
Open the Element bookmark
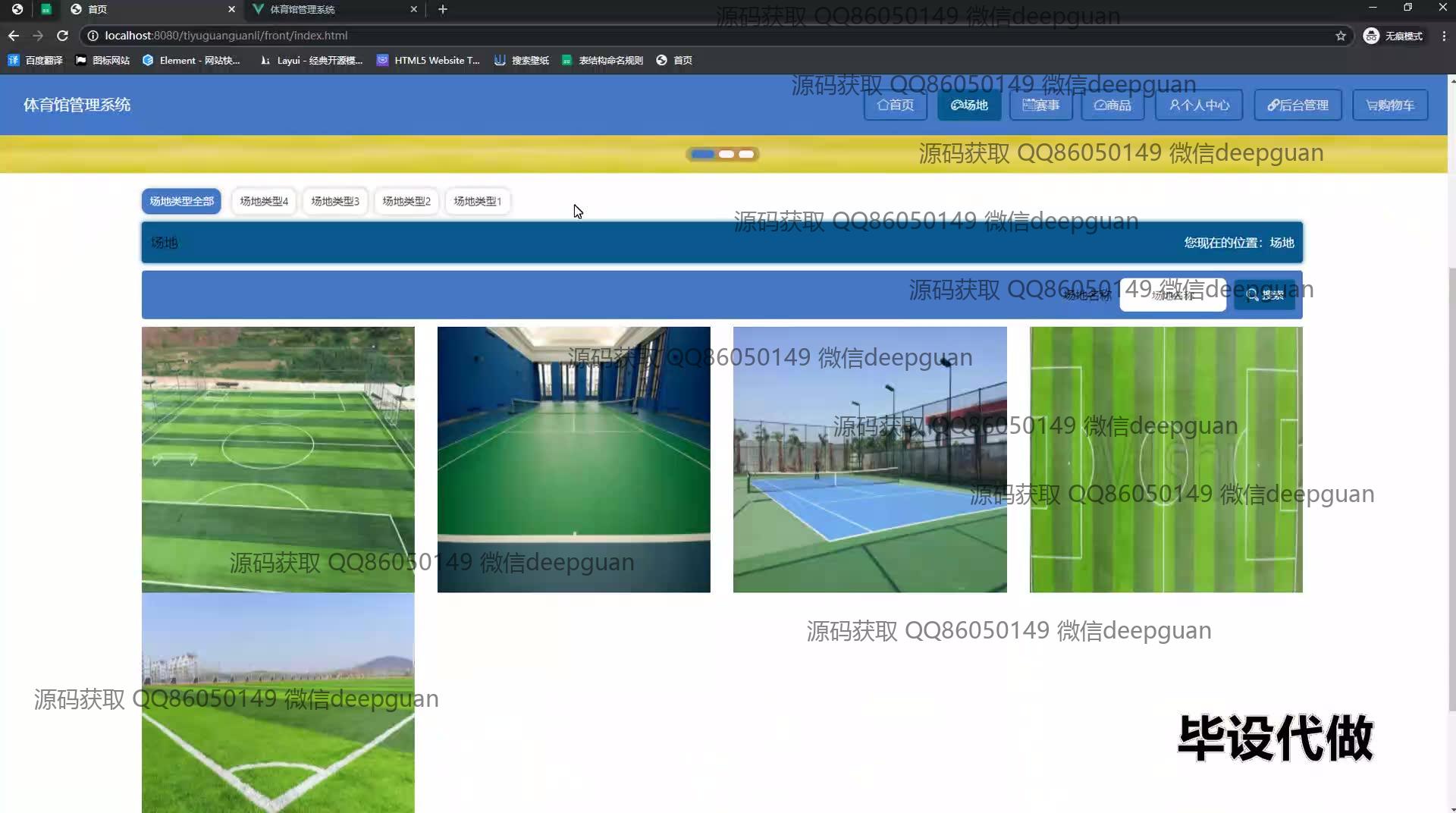tap(191, 60)
